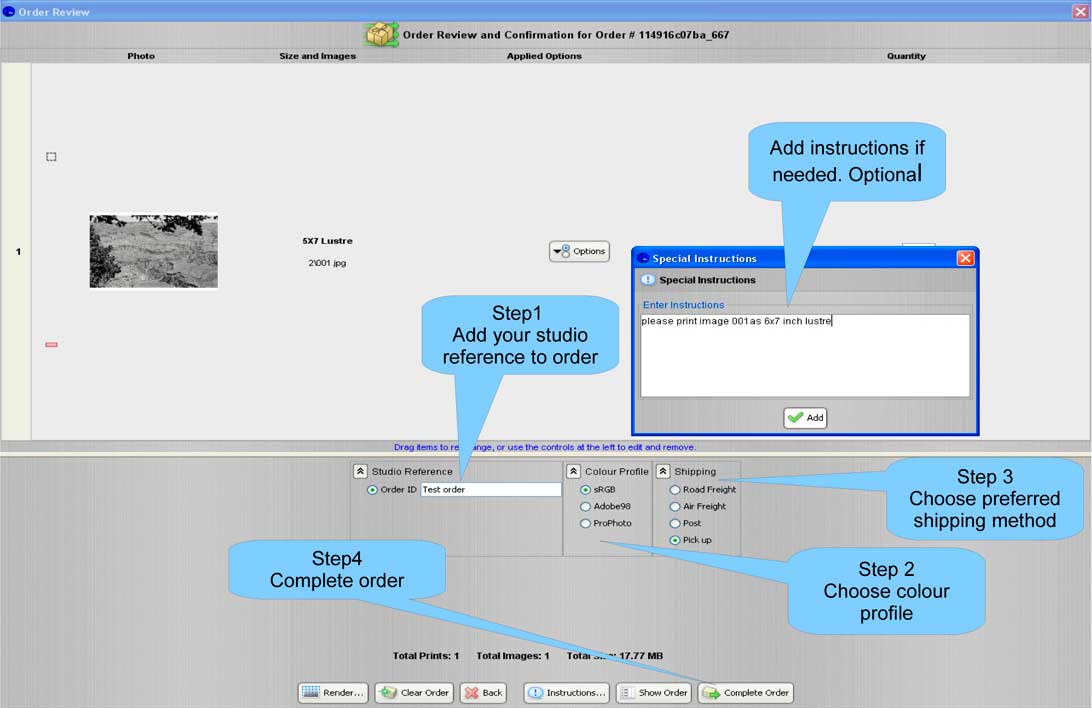The image size is (1092, 708).
Task: Click the Render button with grid icon
Action: (333, 692)
